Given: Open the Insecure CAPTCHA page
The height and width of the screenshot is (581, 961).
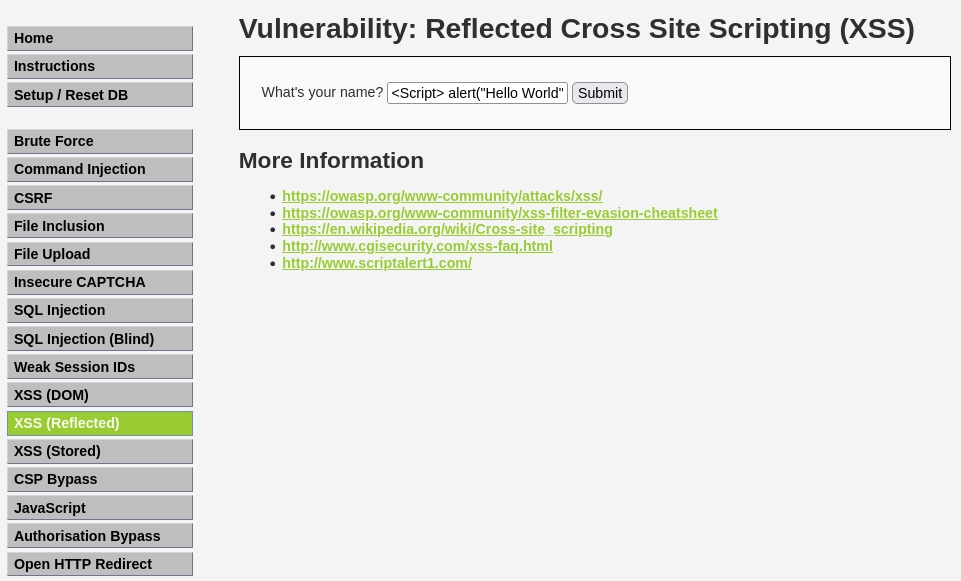Looking at the screenshot, I should [x=99, y=282].
